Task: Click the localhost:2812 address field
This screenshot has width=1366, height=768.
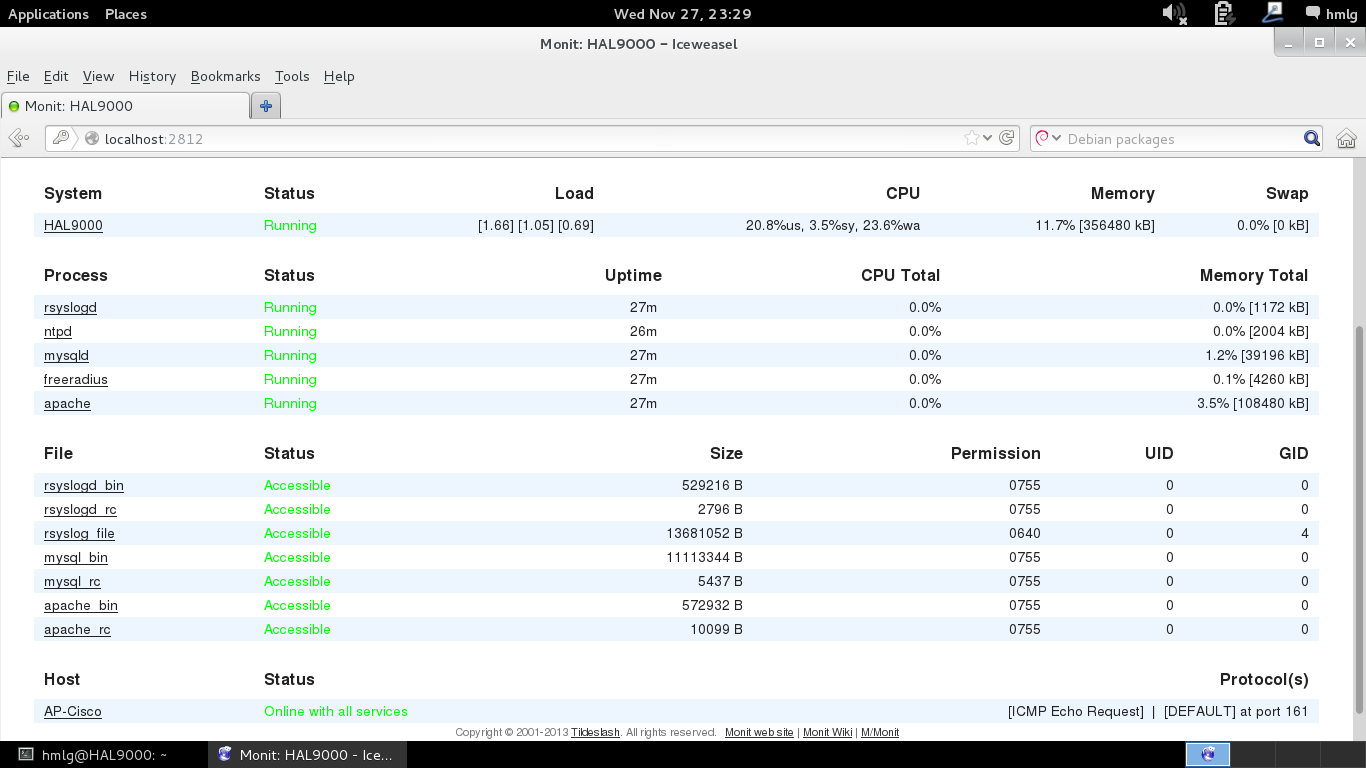Action: [530, 139]
